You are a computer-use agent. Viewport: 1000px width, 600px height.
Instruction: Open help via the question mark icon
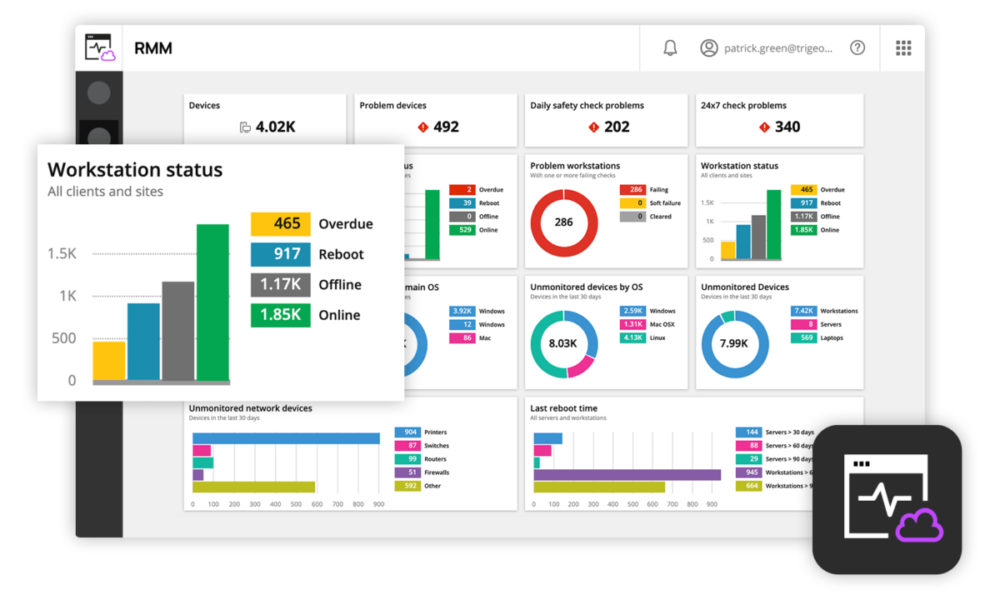click(x=857, y=48)
